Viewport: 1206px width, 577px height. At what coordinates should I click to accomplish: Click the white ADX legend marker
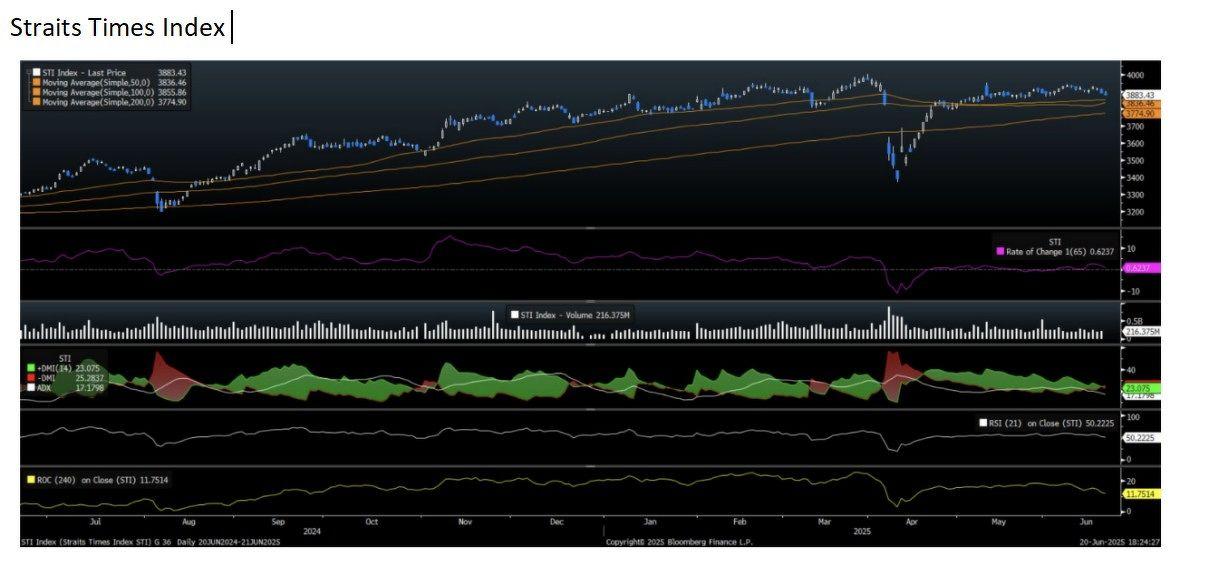[x=31, y=388]
